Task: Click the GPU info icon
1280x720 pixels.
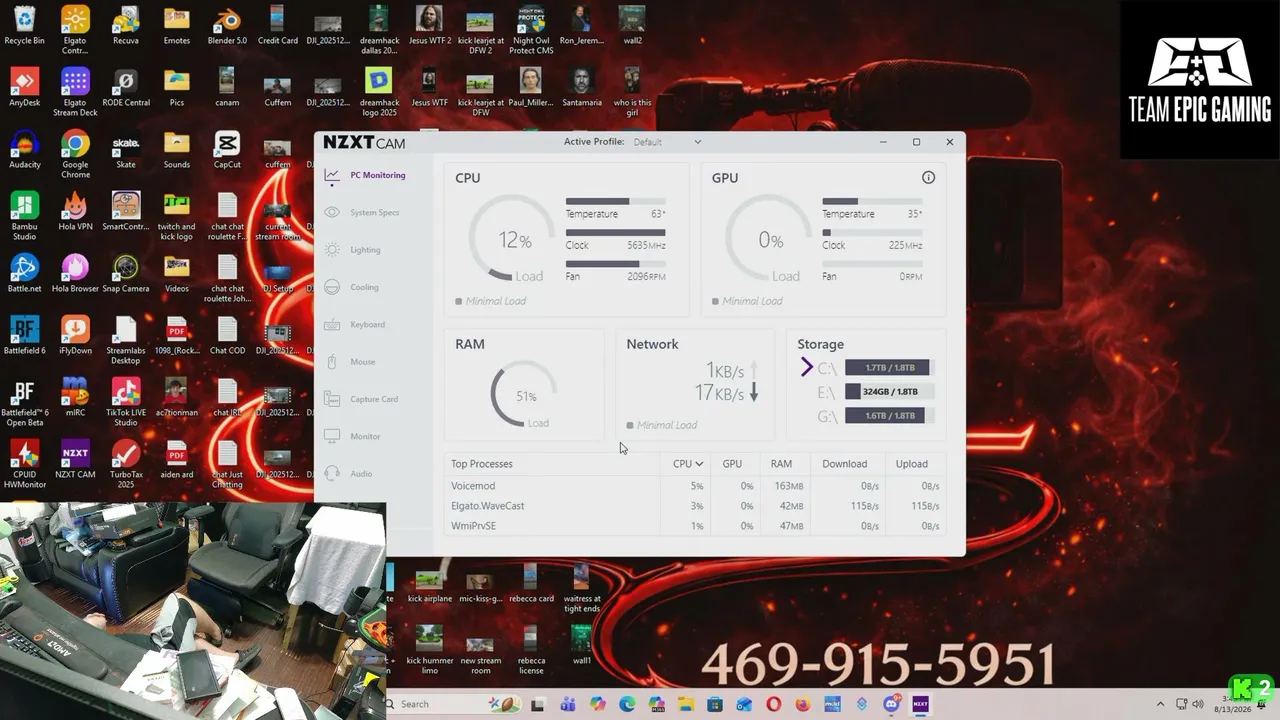Action: (x=928, y=178)
